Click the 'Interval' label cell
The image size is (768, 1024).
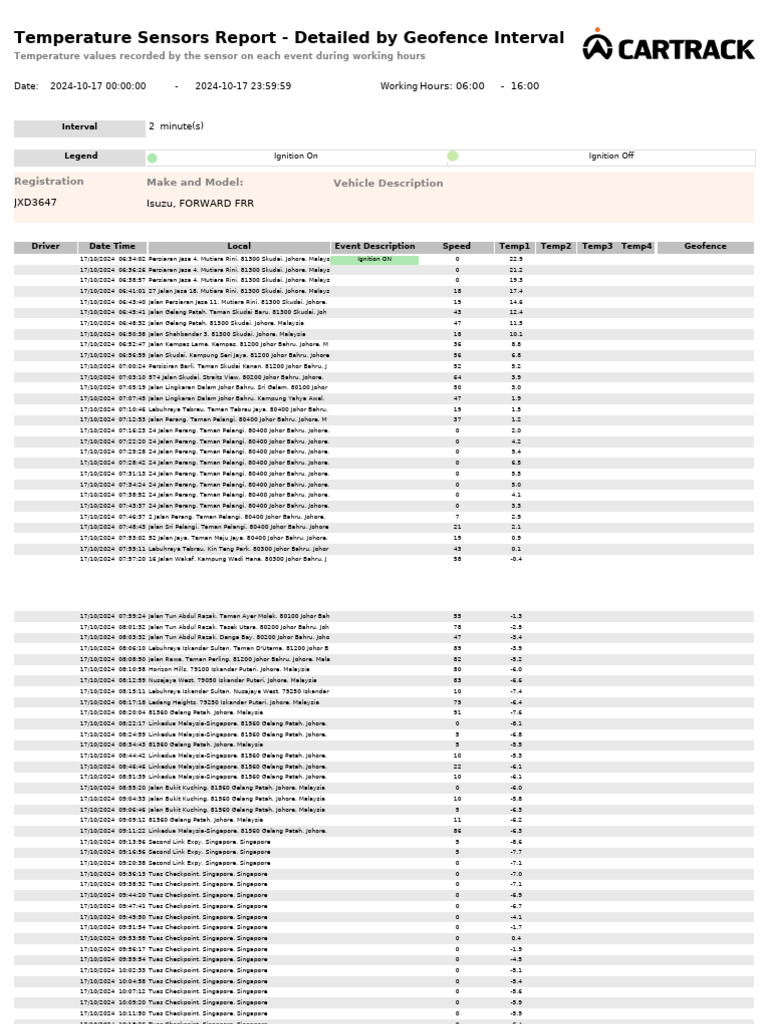coord(80,127)
